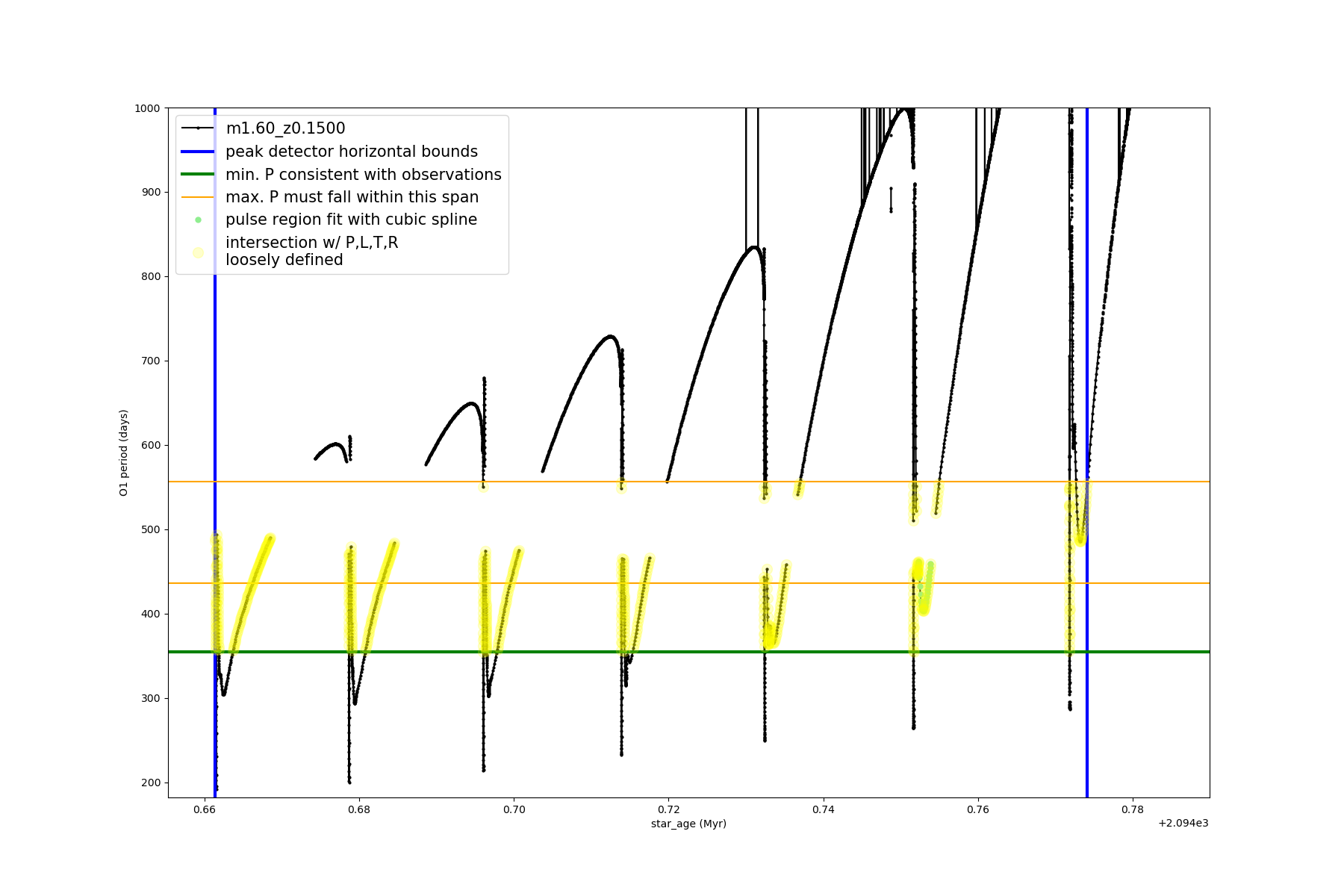Click the pale yellow circle marker in legend

point(198,252)
